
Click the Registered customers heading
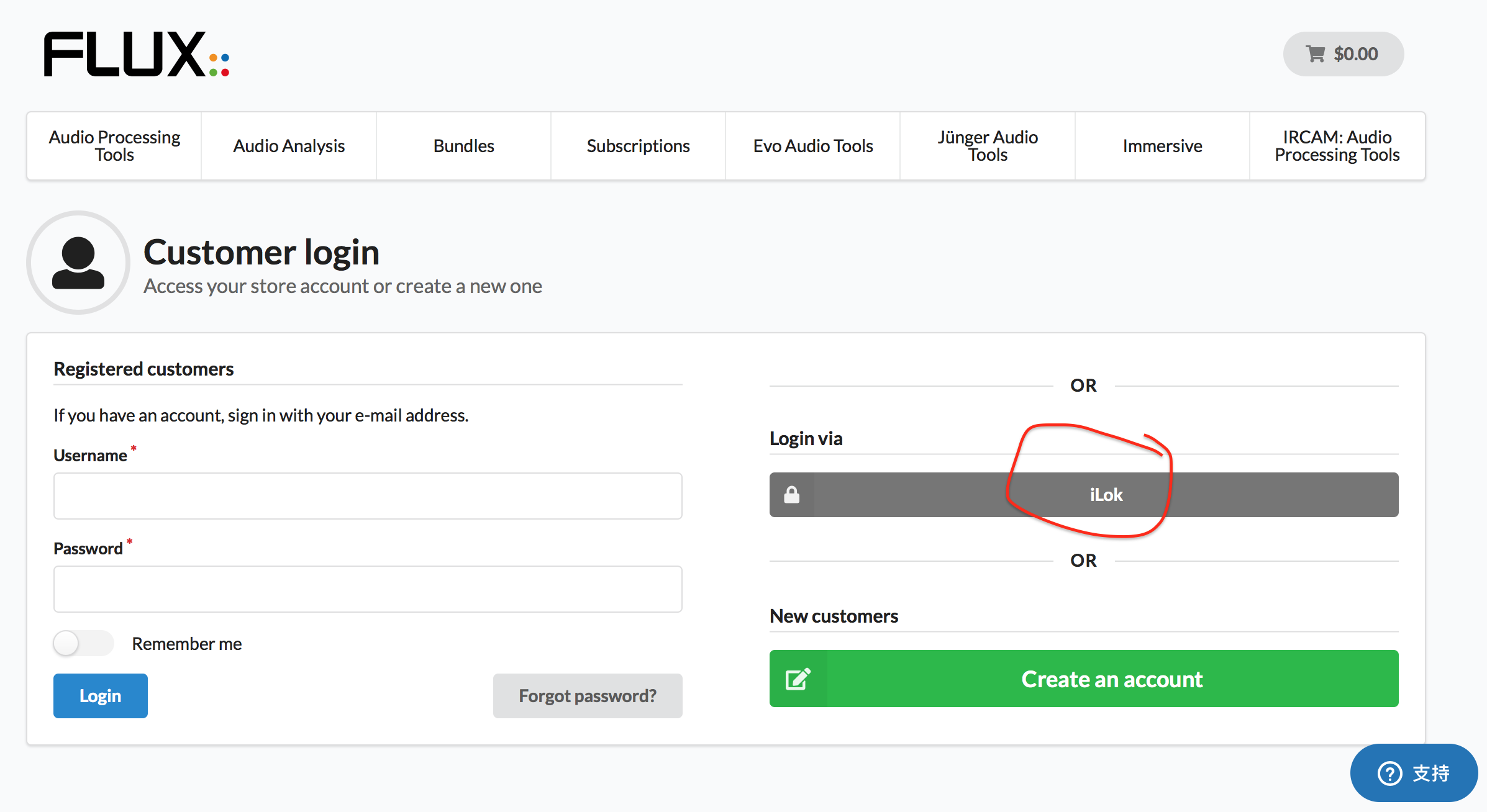(143, 369)
